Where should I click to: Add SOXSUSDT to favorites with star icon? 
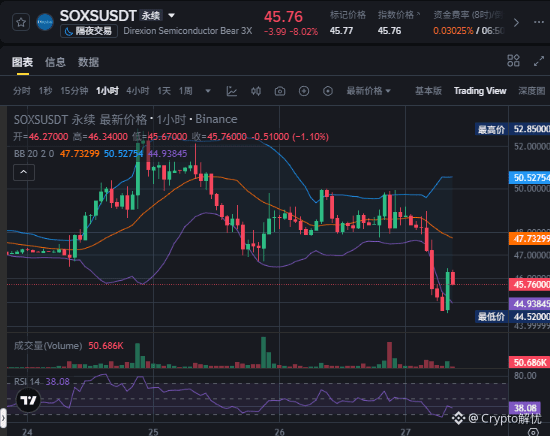point(21,22)
